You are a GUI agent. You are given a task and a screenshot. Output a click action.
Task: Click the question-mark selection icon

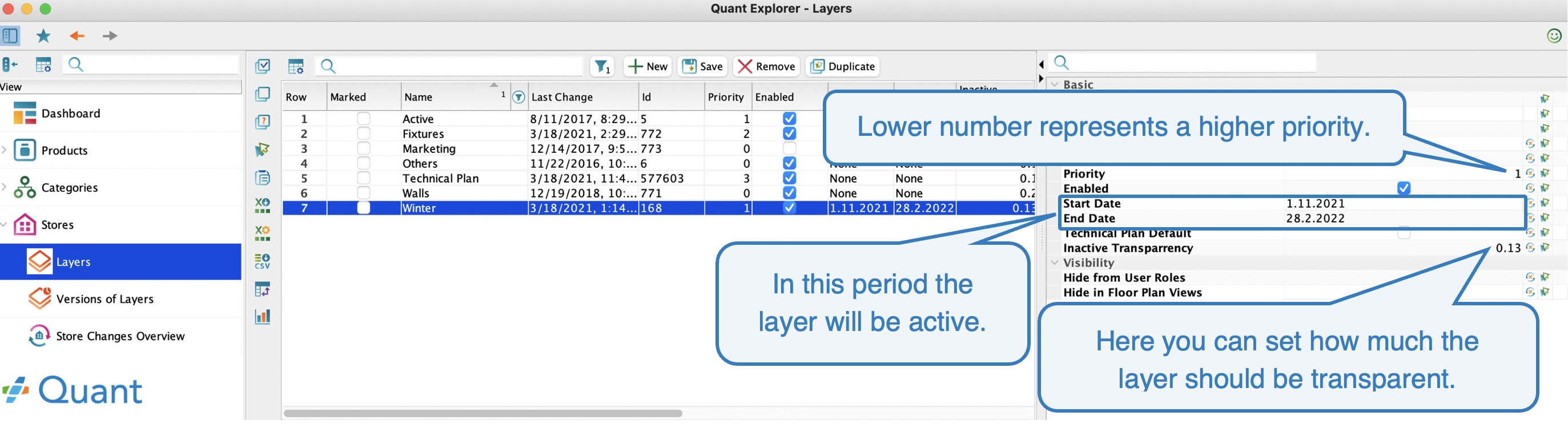(262, 122)
